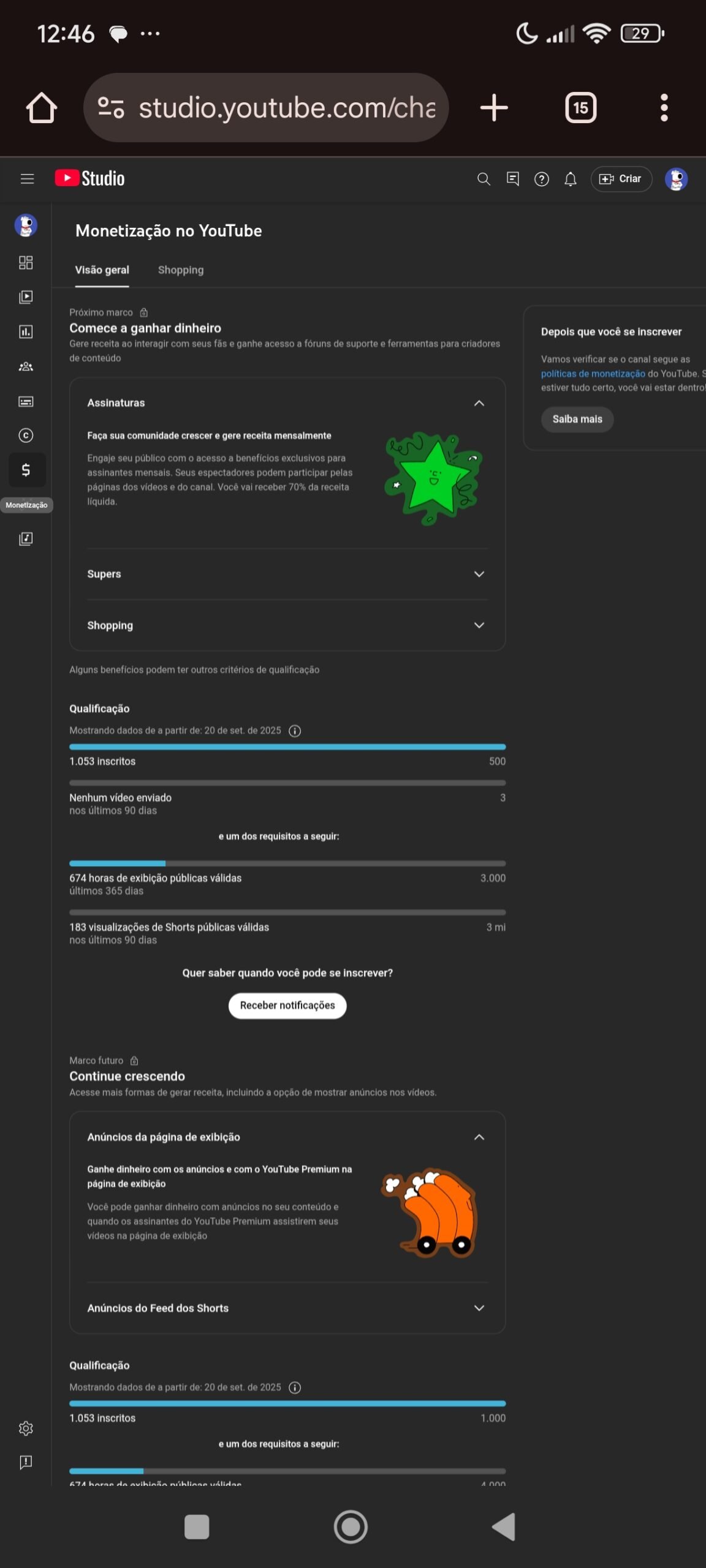Click the Receber notificações button
706x1568 pixels.
[x=287, y=1006]
